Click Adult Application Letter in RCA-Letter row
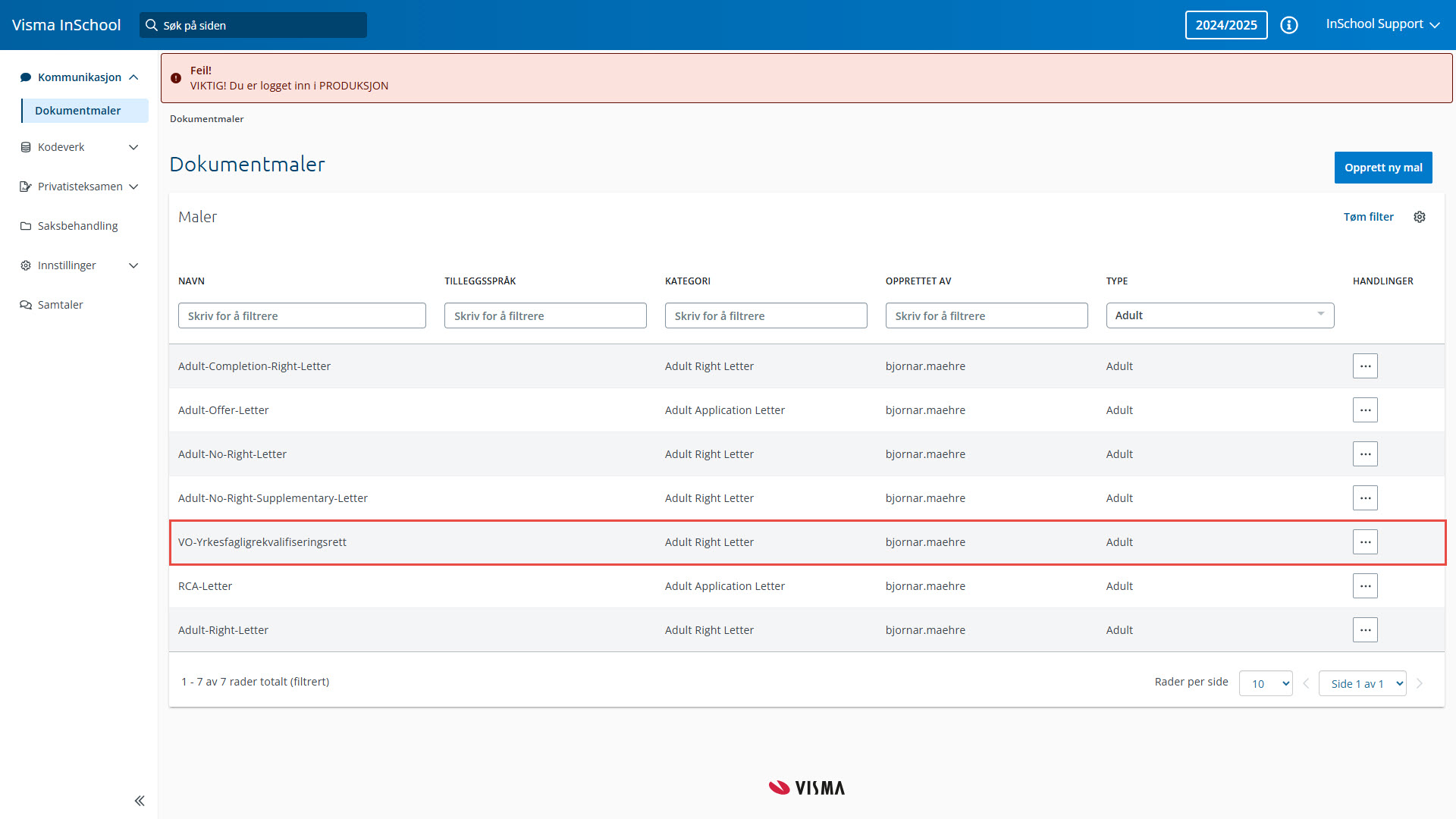 coord(725,586)
